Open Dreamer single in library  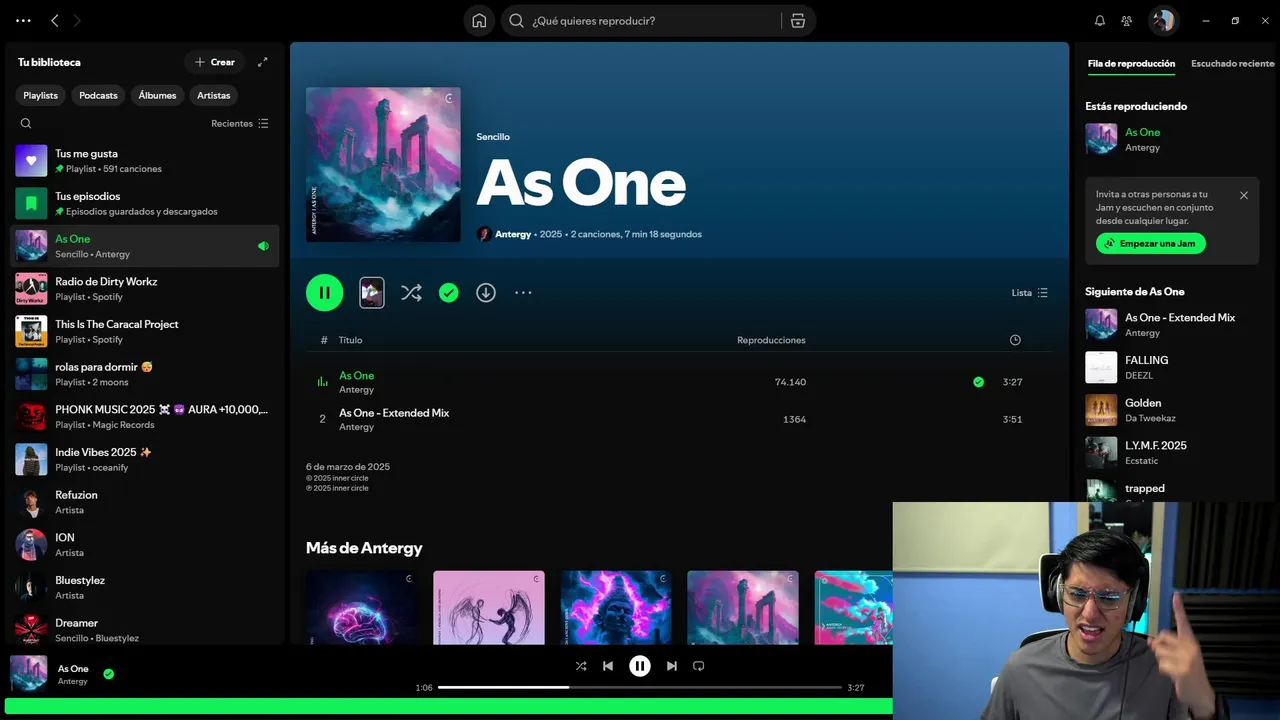[x=145, y=630]
